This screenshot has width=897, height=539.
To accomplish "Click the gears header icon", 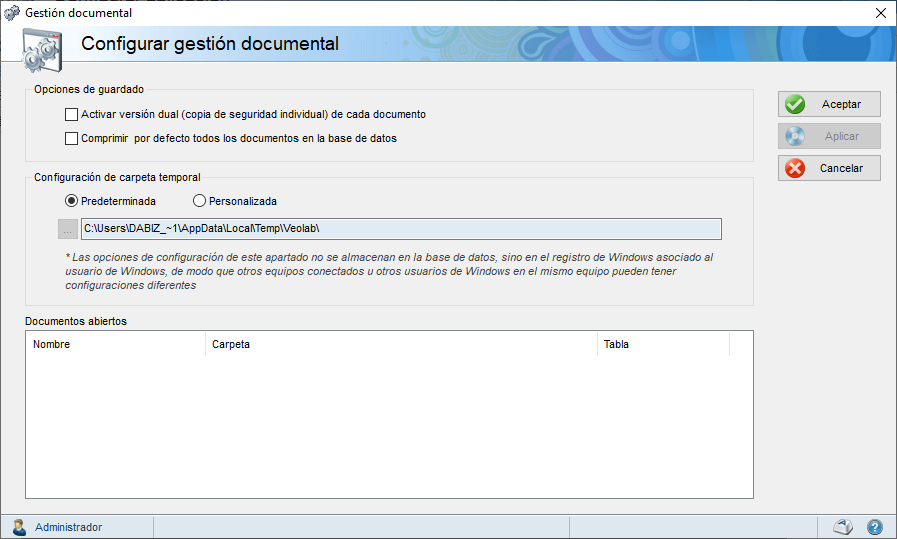I will 41,50.
